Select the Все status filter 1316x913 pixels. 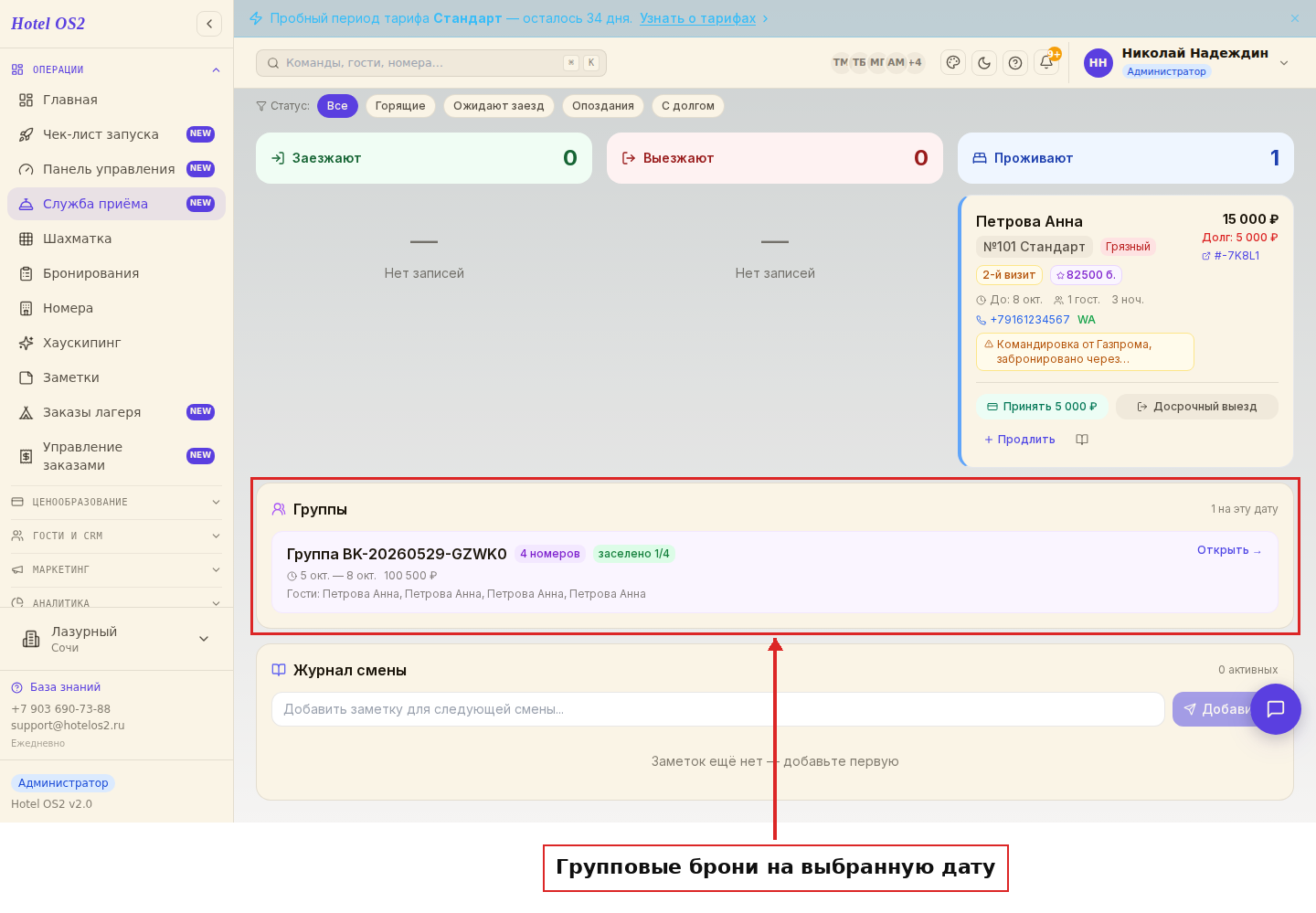click(x=337, y=106)
